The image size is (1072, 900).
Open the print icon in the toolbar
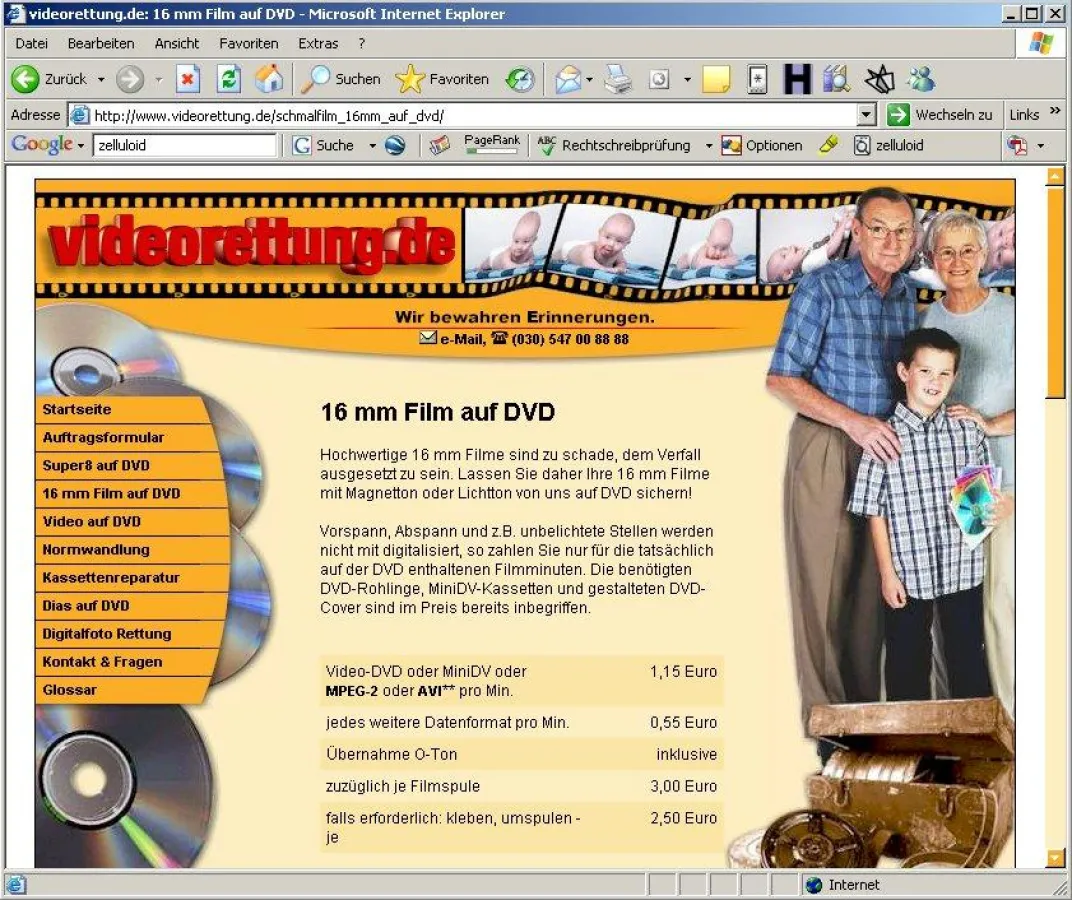tap(619, 79)
